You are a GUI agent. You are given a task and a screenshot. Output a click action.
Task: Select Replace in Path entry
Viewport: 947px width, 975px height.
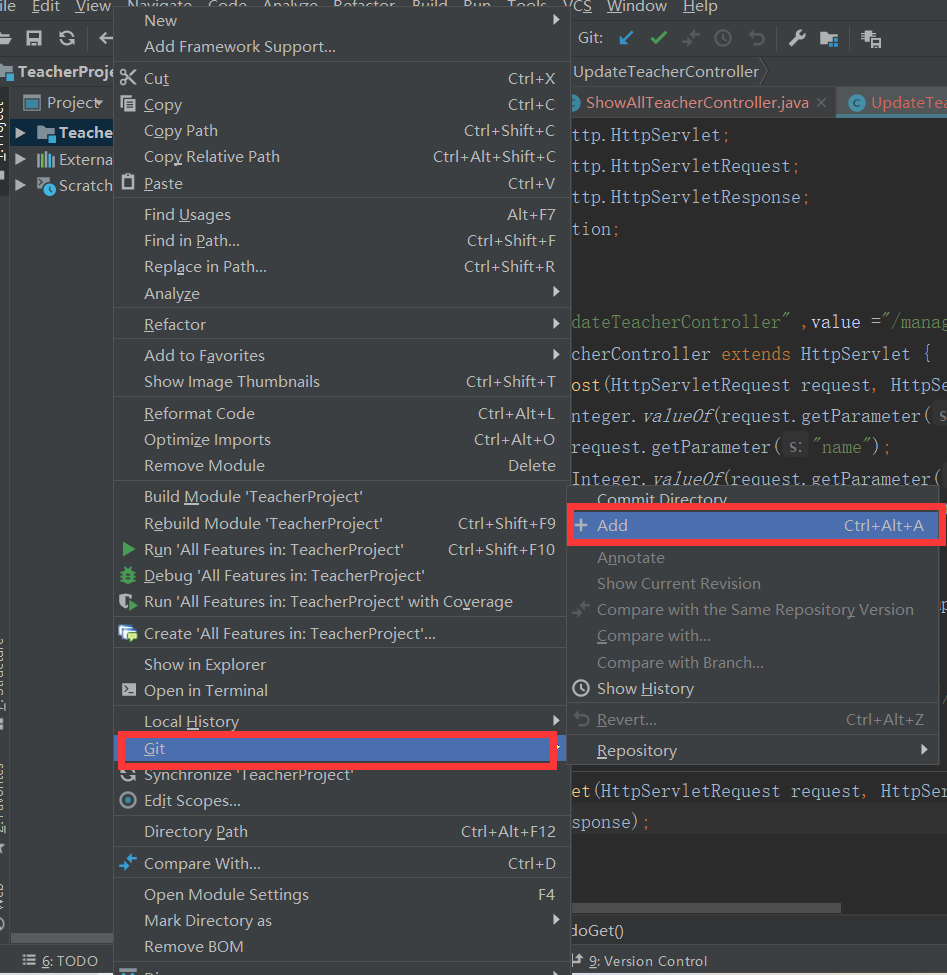pyautogui.click(x=342, y=267)
